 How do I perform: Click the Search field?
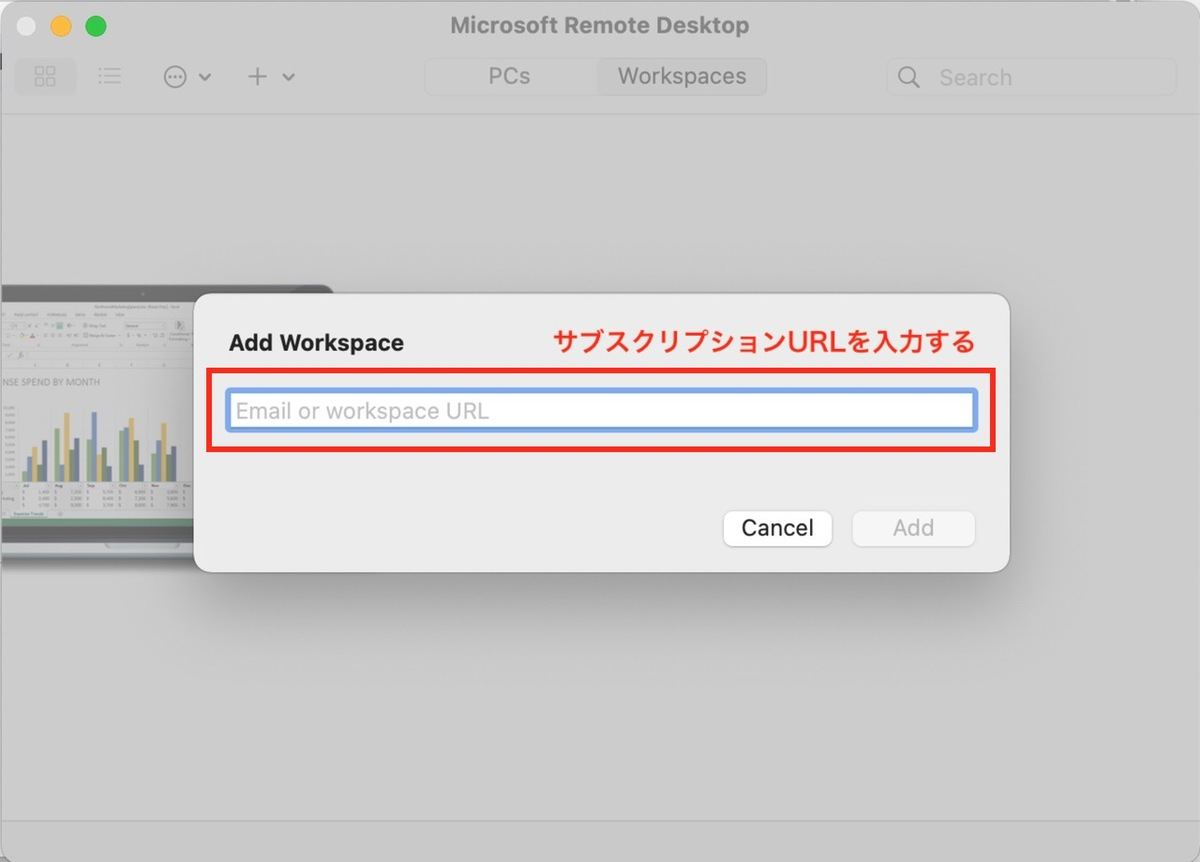pyautogui.click(x=1031, y=77)
